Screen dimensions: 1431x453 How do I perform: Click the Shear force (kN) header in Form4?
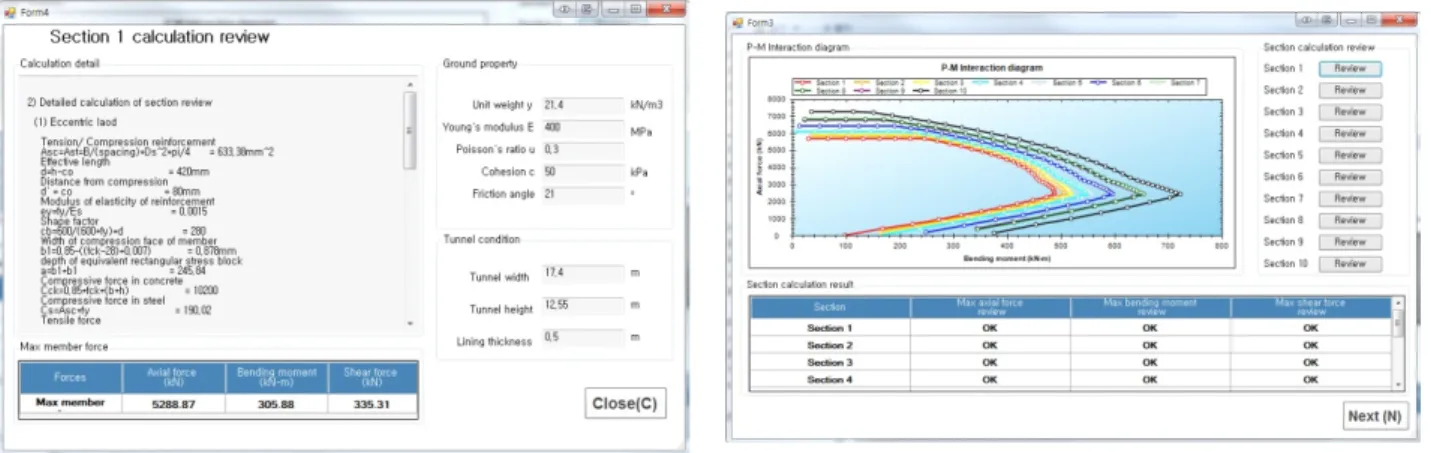tap(372, 377)
